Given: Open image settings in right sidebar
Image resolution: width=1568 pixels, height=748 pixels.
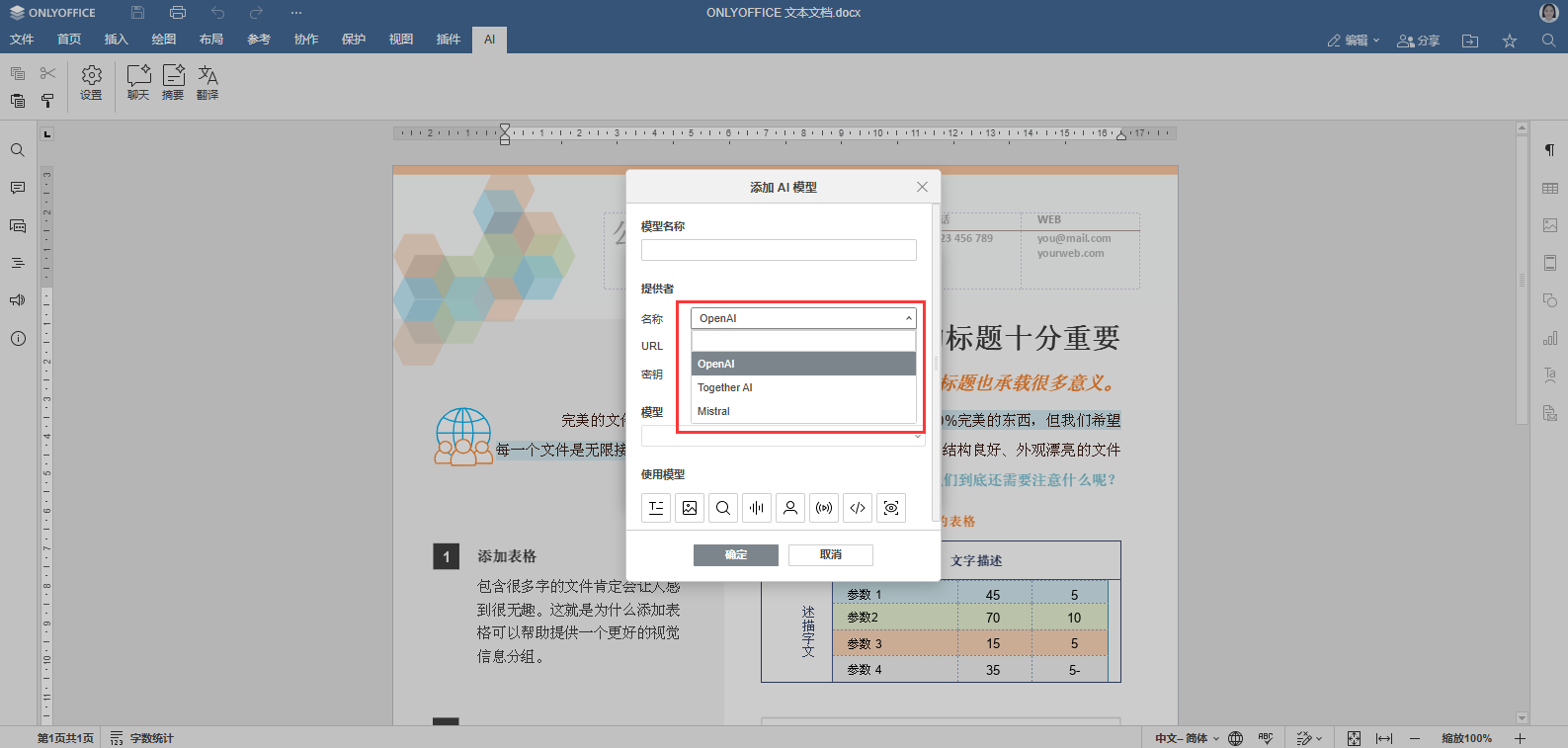Looking at the screenshot, I should point(1550,225).
